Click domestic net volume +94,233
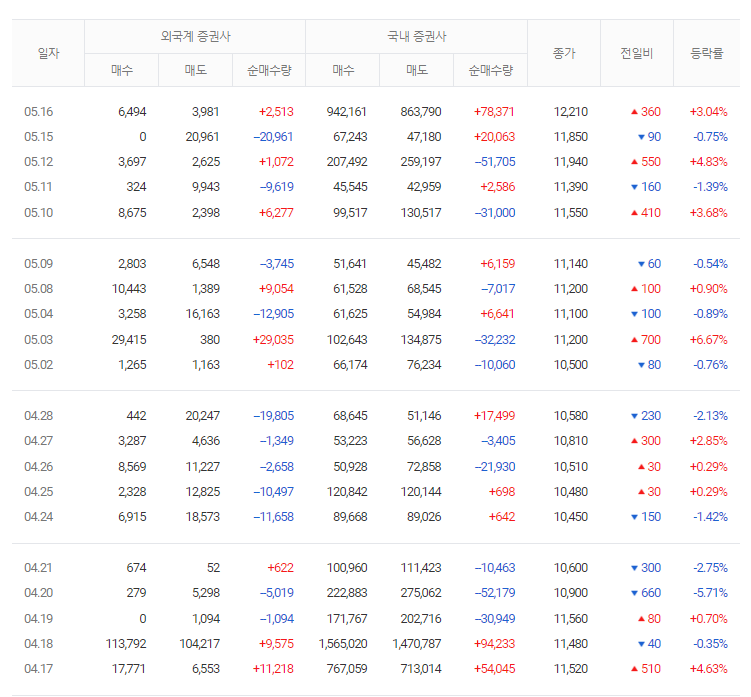The height and width of the screenshot is (697, 751). coord(494,643)
